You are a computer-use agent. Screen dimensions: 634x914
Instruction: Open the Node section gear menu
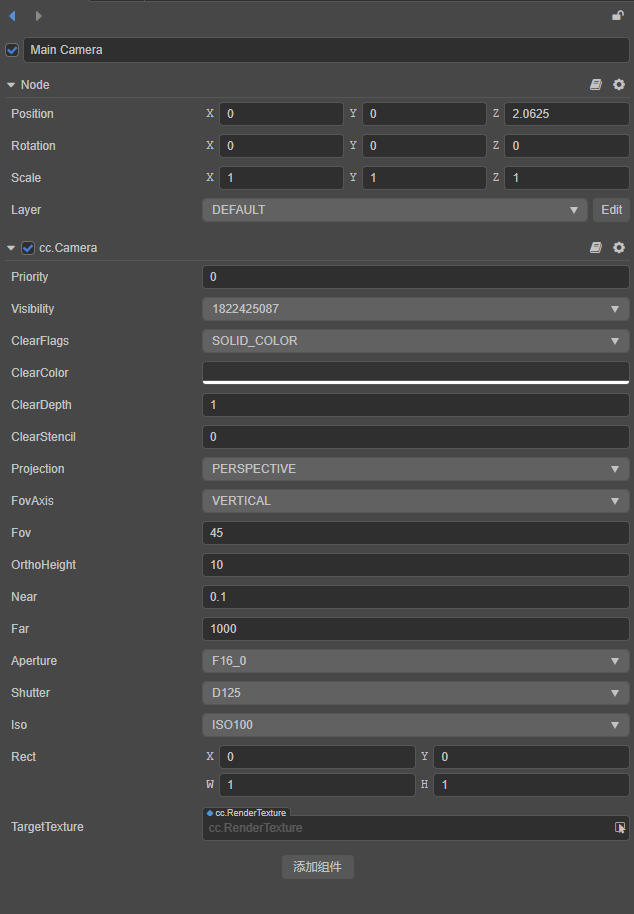(619, 85)
